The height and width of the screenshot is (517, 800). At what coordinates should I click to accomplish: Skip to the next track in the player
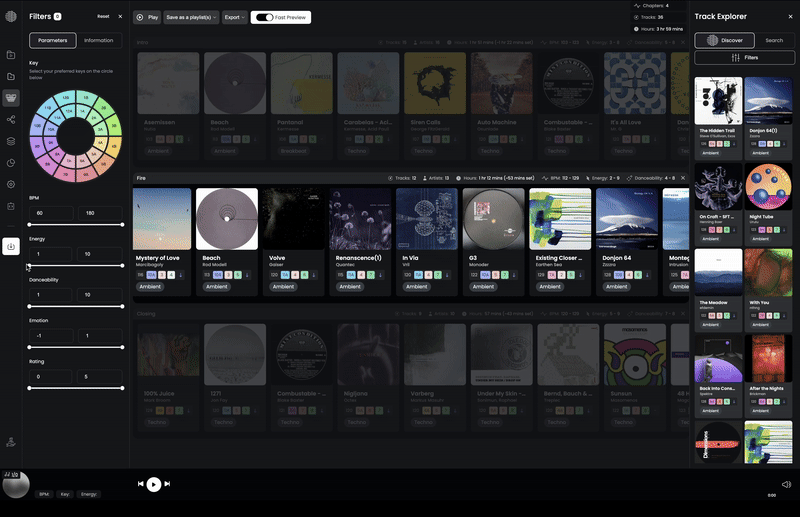coord(167,484)
